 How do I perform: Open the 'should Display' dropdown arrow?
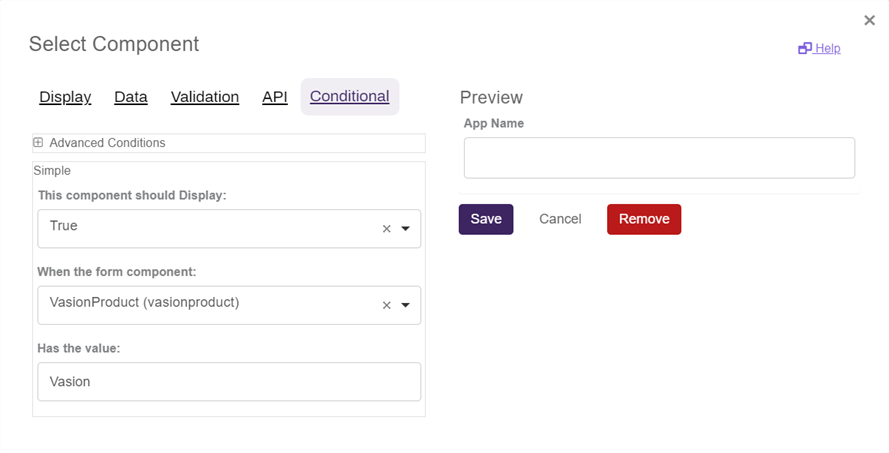[x=405, y=228]
